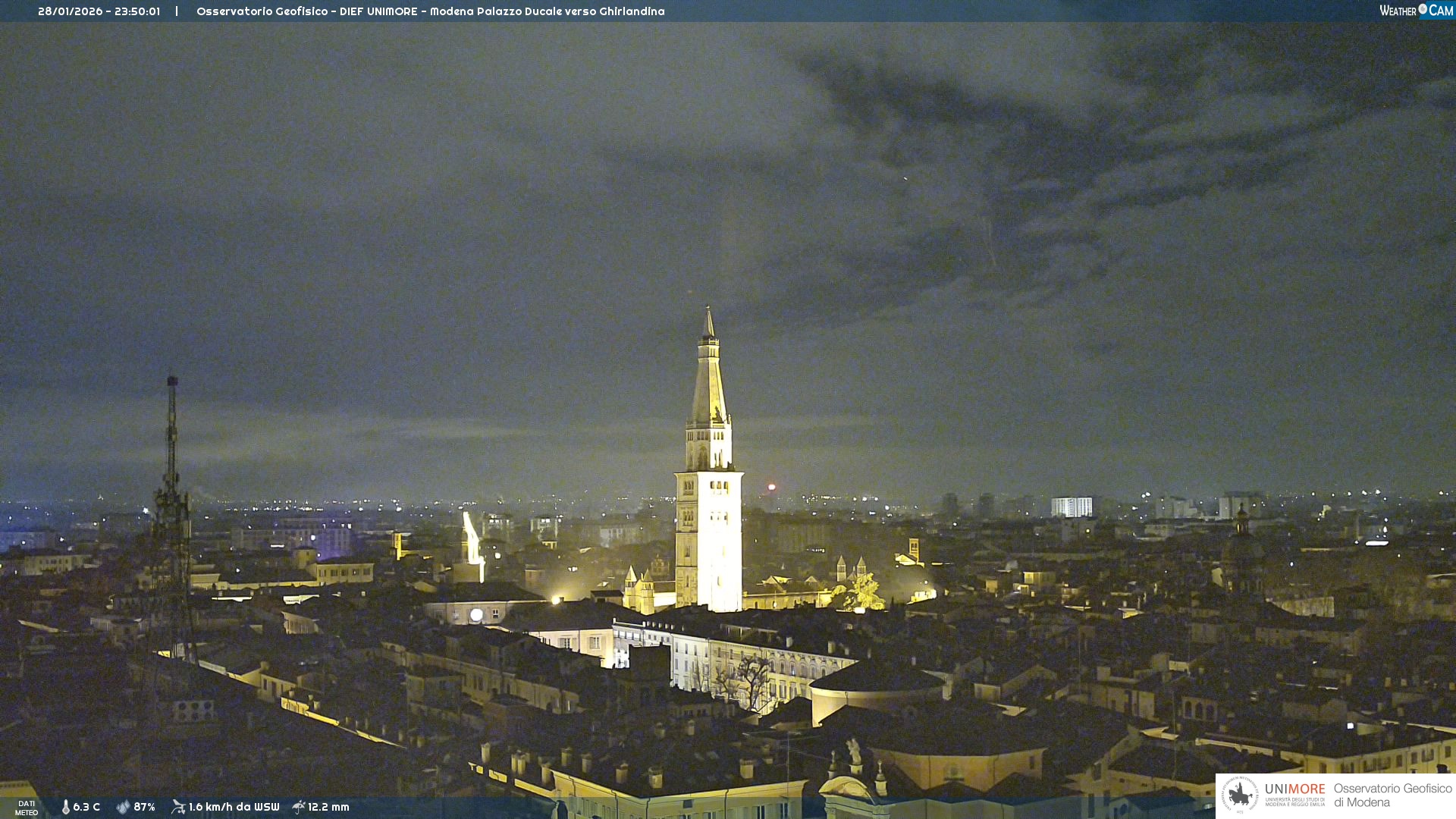Click the 6.3 C temperature reading
This screenshot has height=819, width=1456.
click(x=86, y=807)
